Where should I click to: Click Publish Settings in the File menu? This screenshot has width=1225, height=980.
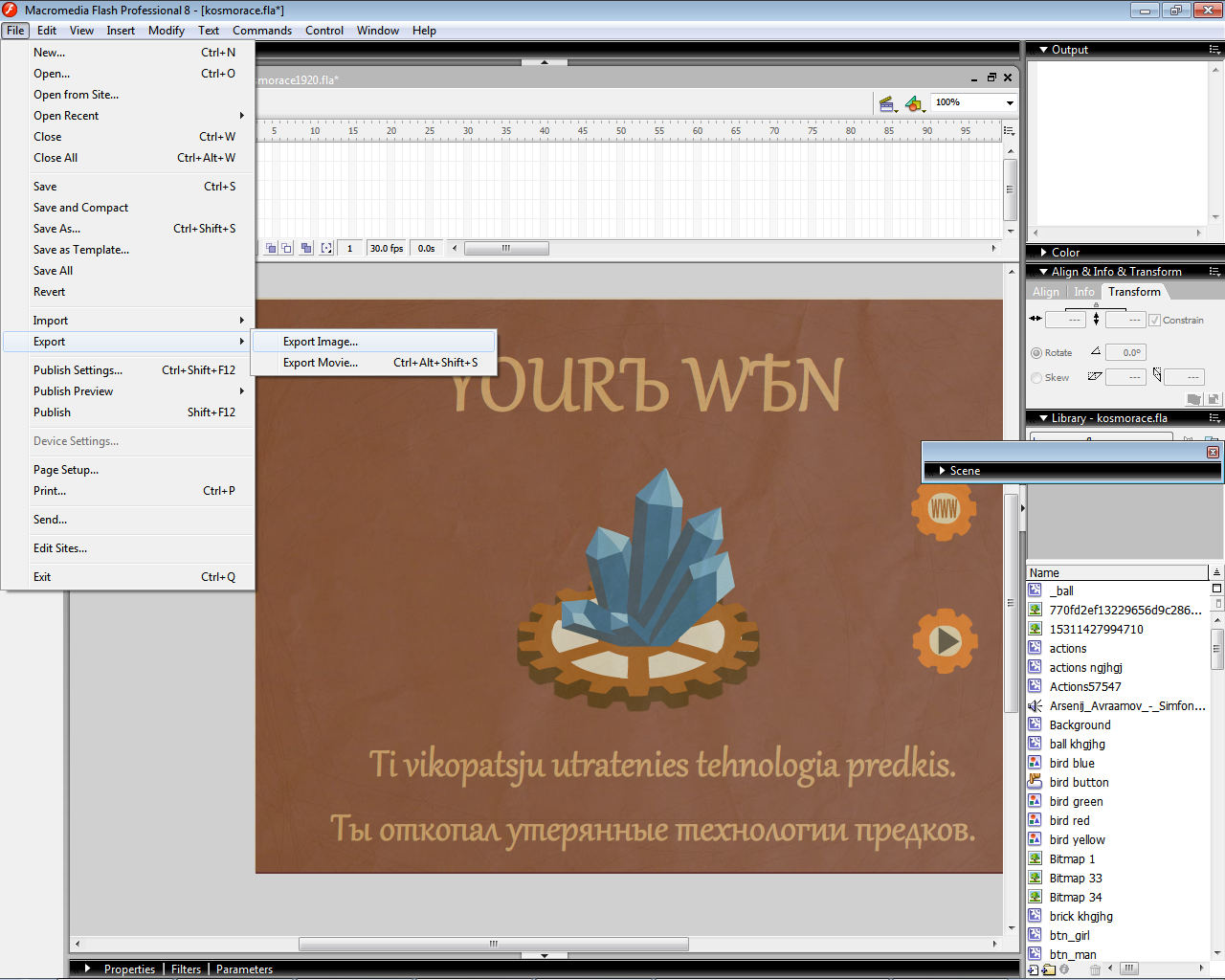pos(78,370)
